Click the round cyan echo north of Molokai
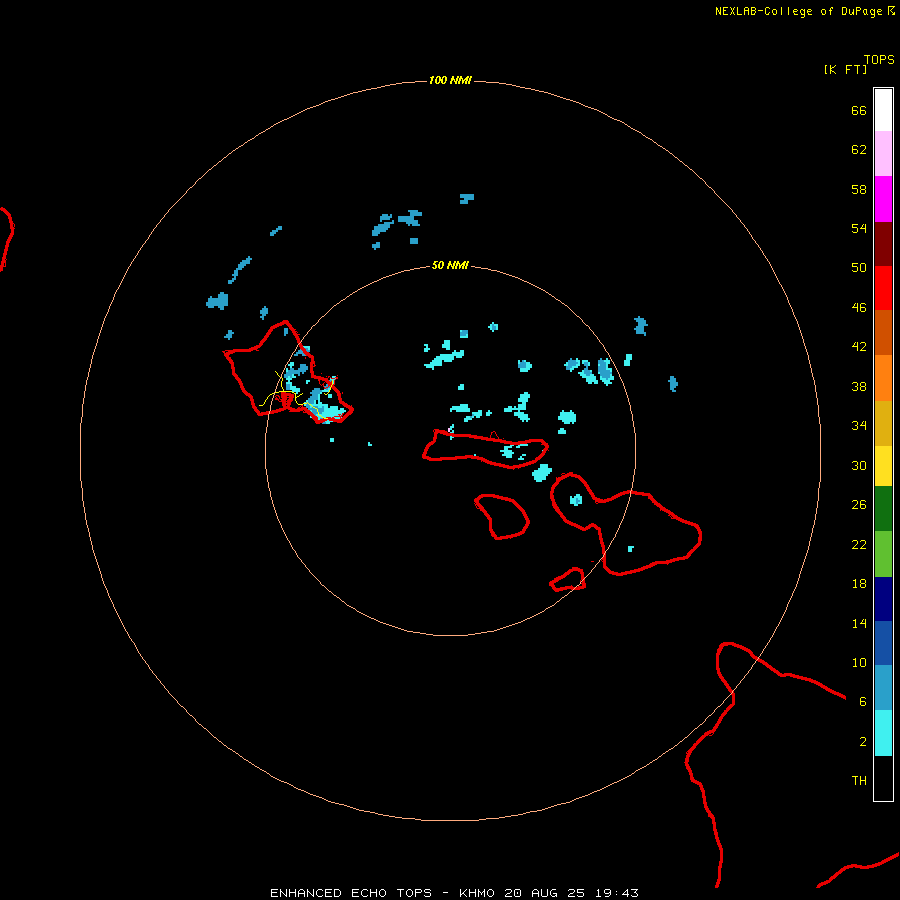The height and width of the screenshot is (900, 900). click(x=567, y=417)
